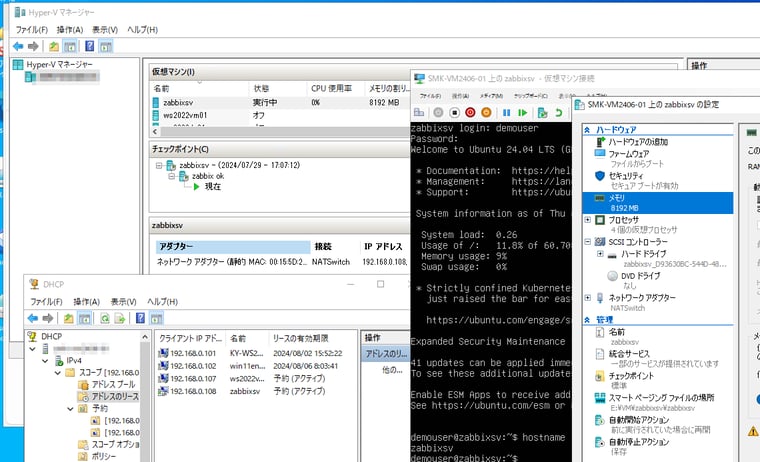Pause the zabbixsv virtual machine

pos(507,112)
